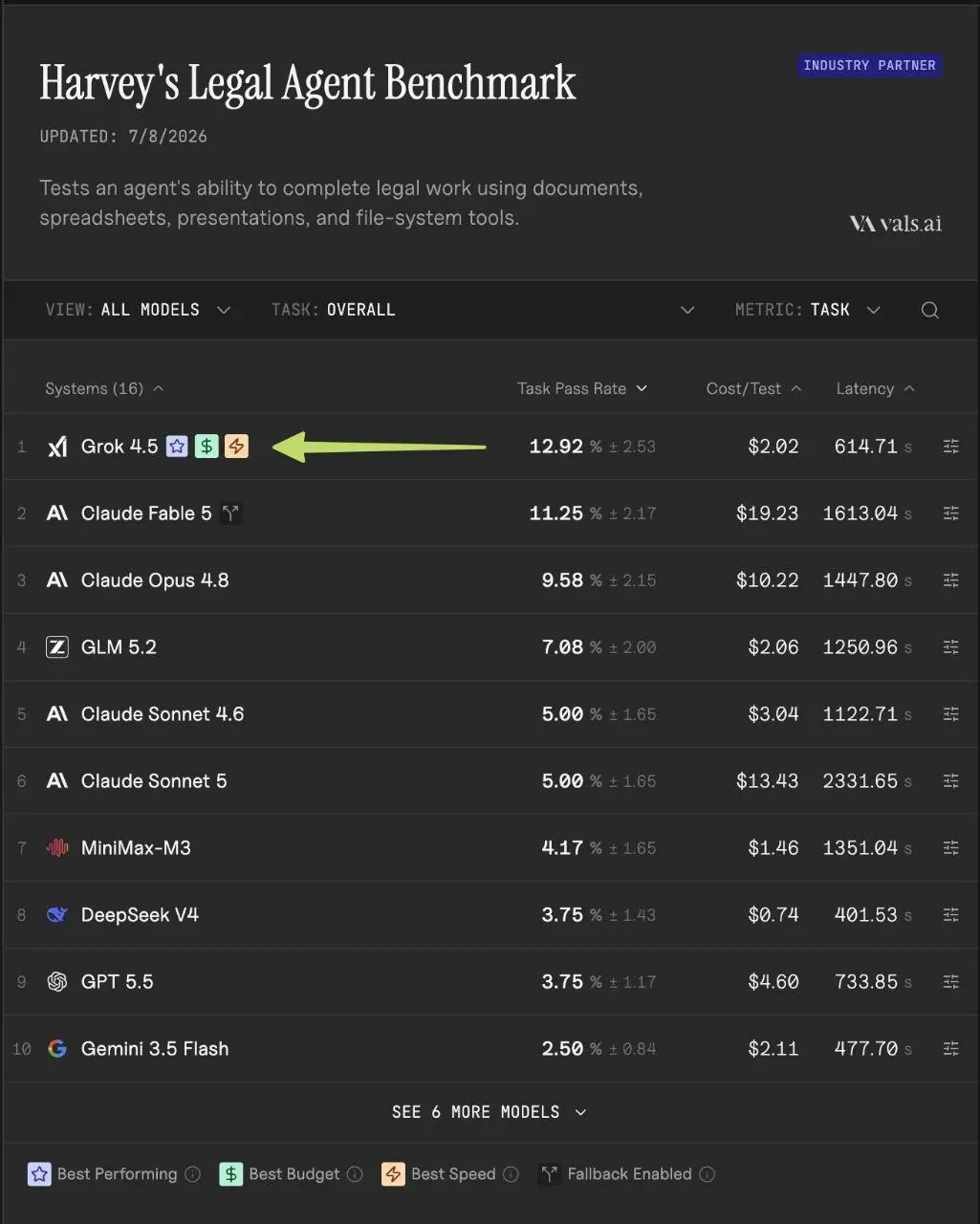This screenshot has height=1224, width=980.
Task: Click info icon next to Best Budget legend
Action: pos(355,1174)
